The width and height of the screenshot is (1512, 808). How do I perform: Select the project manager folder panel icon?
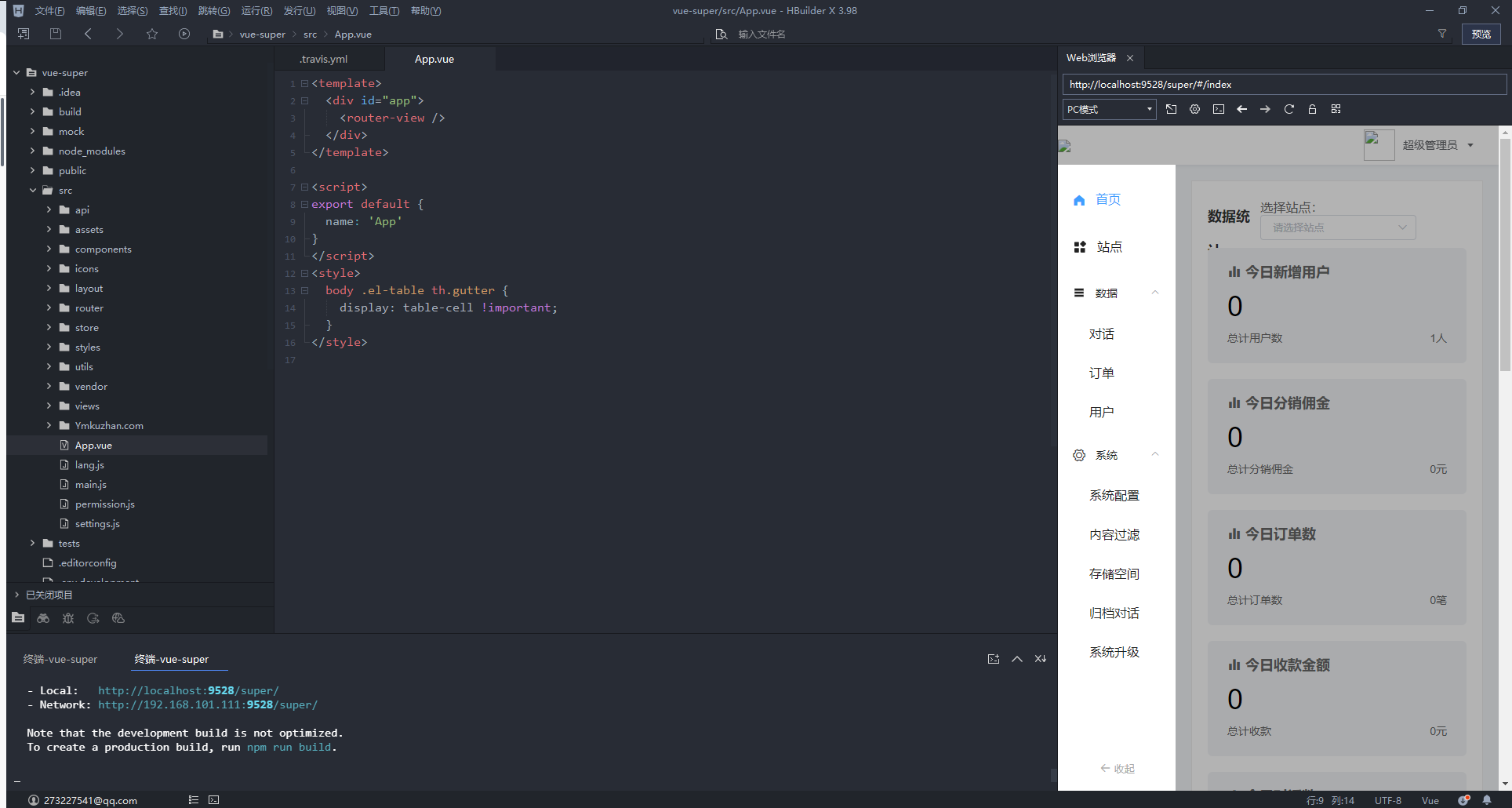coord(18,618)
